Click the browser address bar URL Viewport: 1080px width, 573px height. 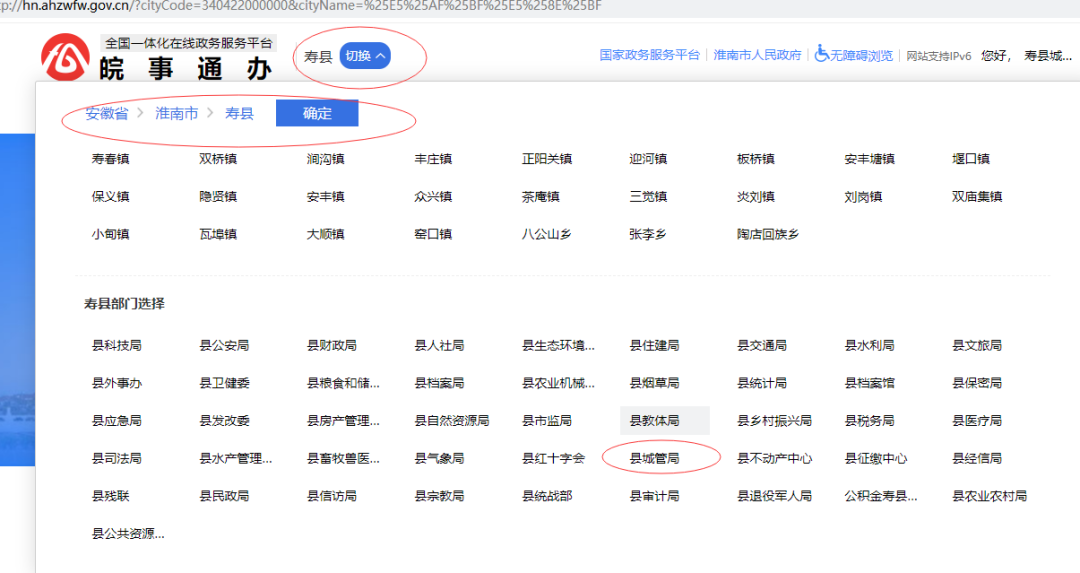301,6
